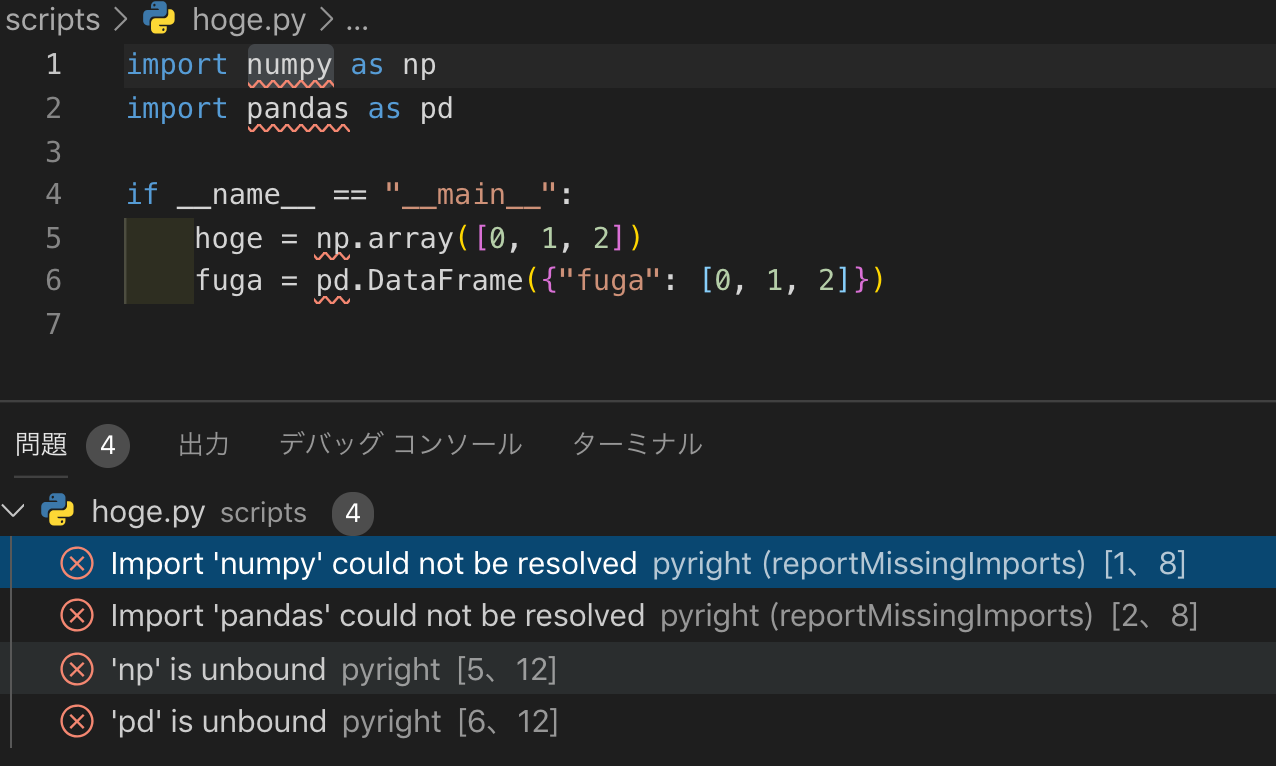The height and width of the screenshot is (766, 1276).
Task: Click the Python file icon beside hoge.py in Problems
Action: pos(58,512)
